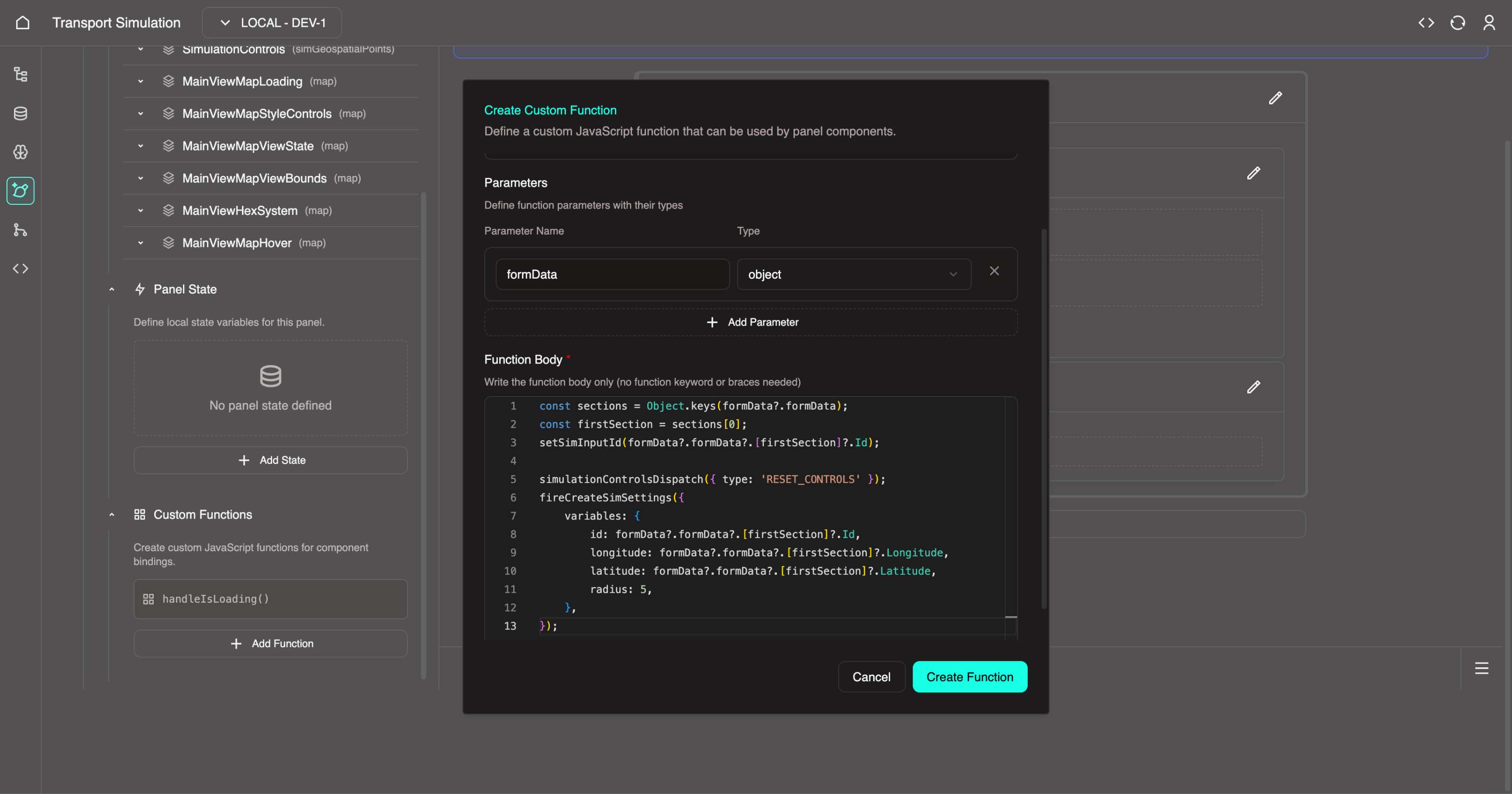Viewport: 1512px width, 794px height.
Task: Click the MainViewHexSystem layers icon
Action: point(169,210)
